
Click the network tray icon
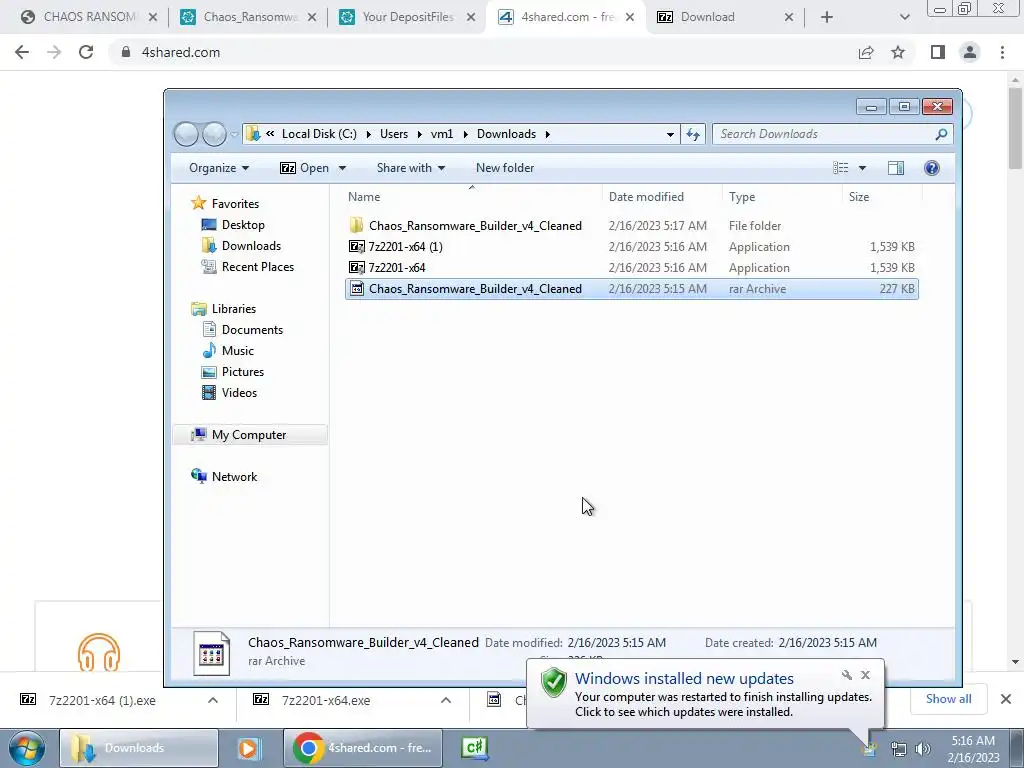(899, 749)
